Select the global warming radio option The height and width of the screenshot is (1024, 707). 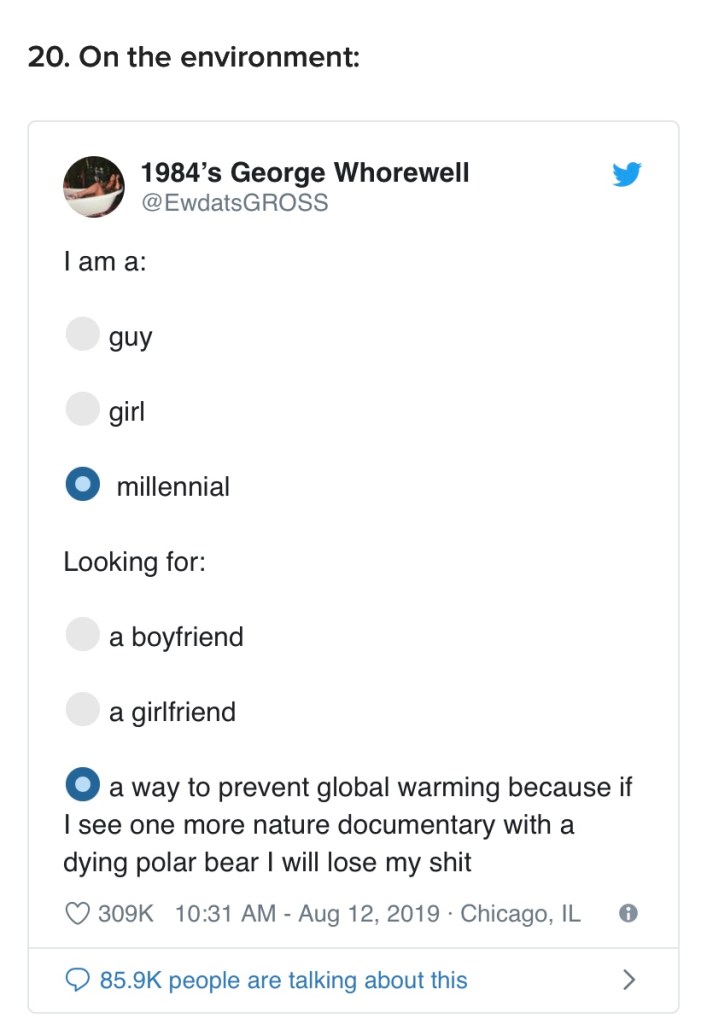(82, 784)
